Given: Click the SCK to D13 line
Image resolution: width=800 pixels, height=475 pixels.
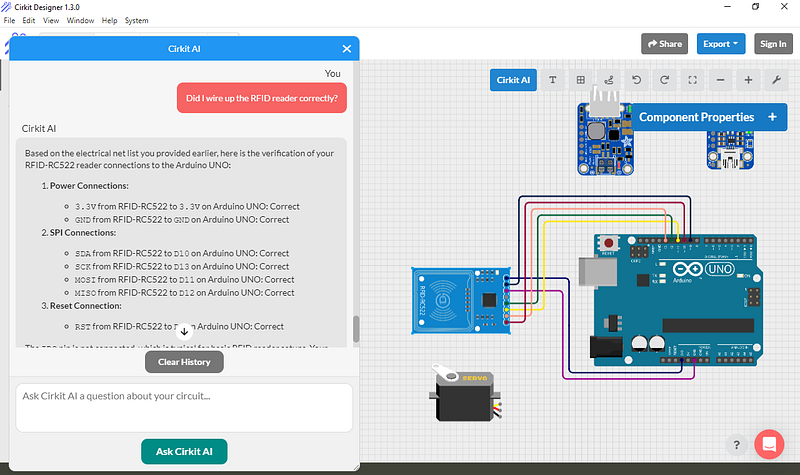Looking at the screenshot, I should pos(182,266).
